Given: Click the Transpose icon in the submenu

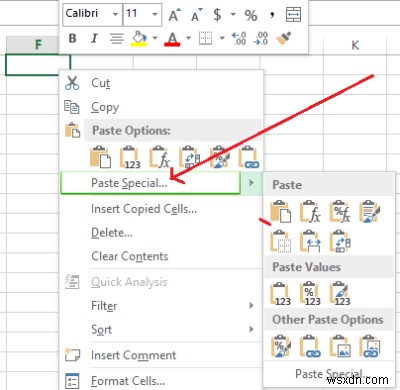Looking at the screenshot, I should (340, 241).
